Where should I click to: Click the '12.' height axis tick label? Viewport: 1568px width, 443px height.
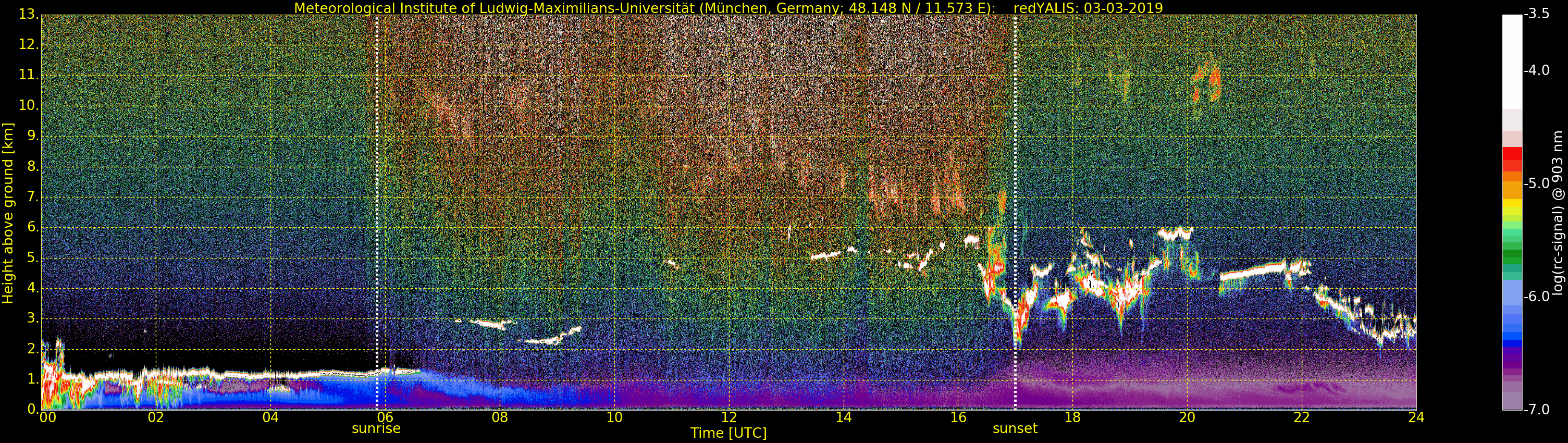click(29, 45)
